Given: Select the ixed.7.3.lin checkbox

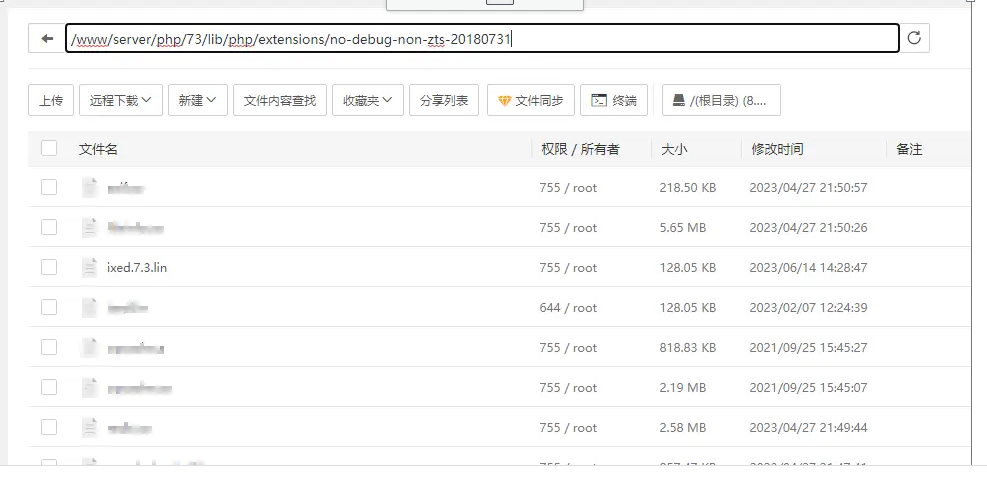Looking at the screenshot, I should [x=49, y=267].
